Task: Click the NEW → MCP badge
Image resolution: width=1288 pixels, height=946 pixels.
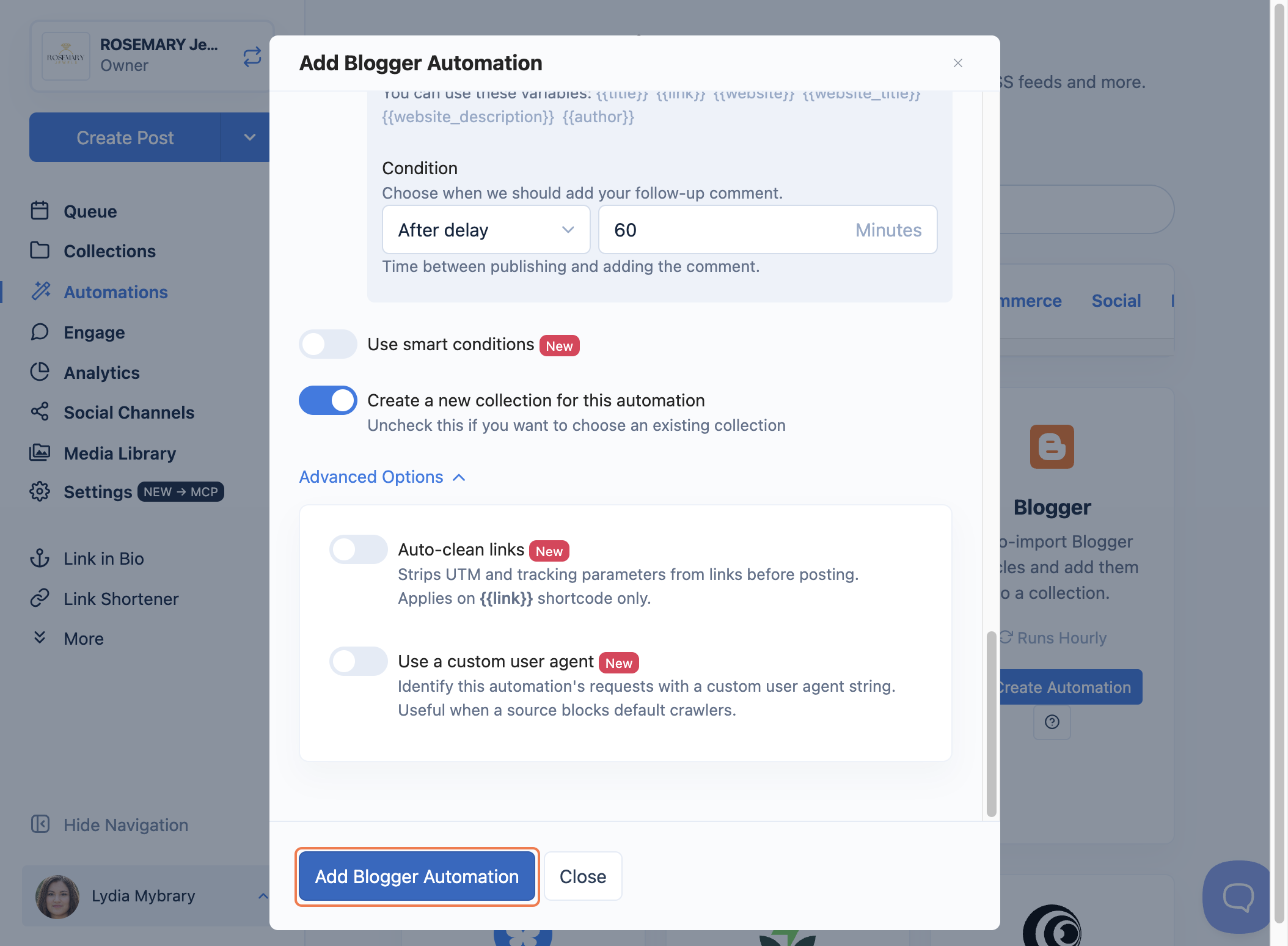Action: (181, 492)
